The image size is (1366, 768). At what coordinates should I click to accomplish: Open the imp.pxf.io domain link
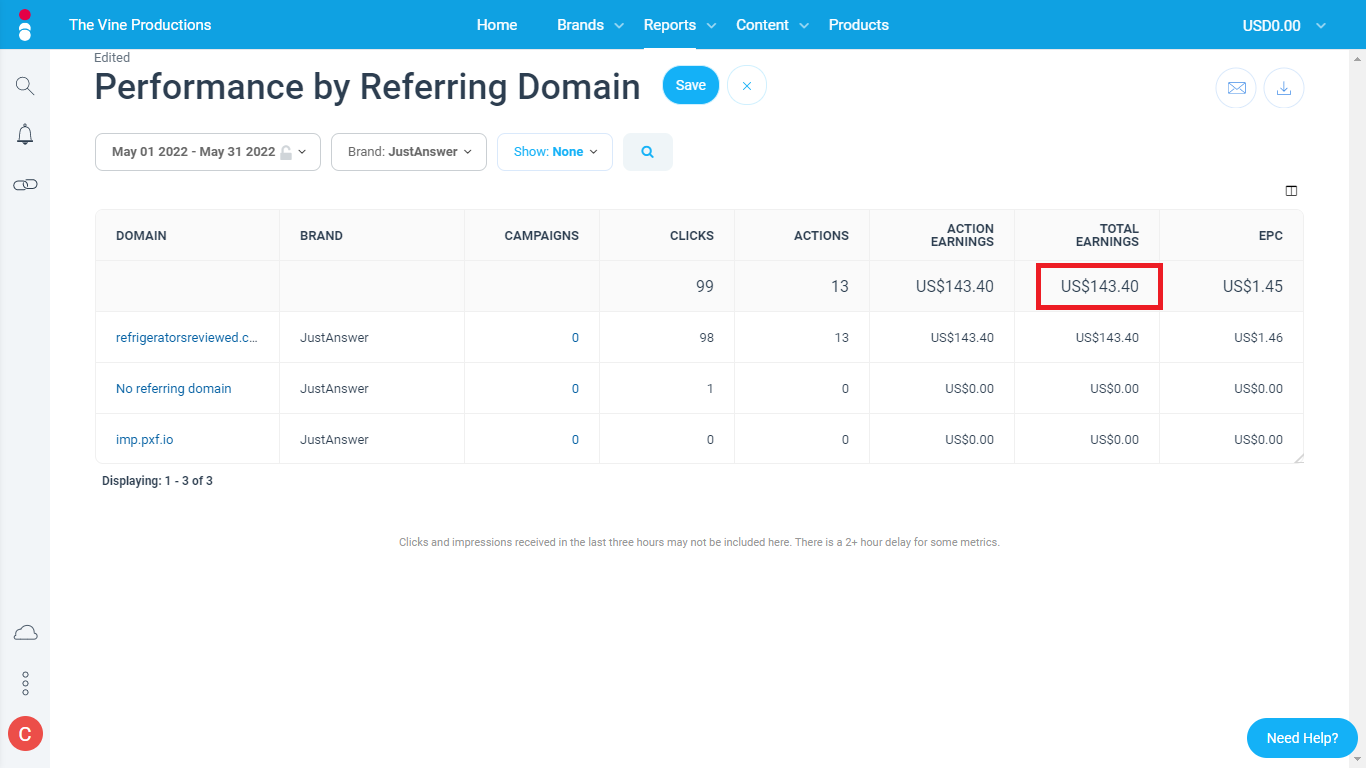[x=144, y=440]
